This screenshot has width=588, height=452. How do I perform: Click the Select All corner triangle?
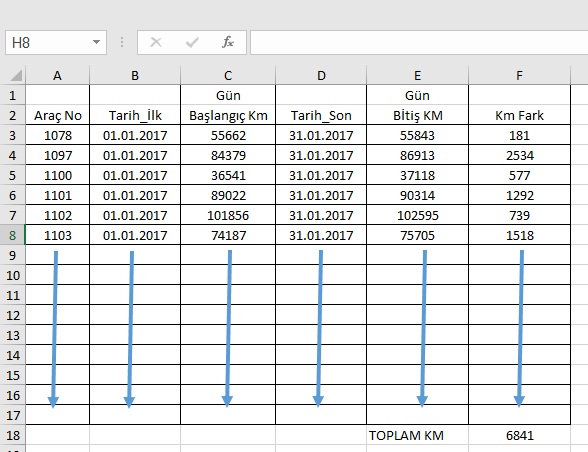tap(16, 75)
